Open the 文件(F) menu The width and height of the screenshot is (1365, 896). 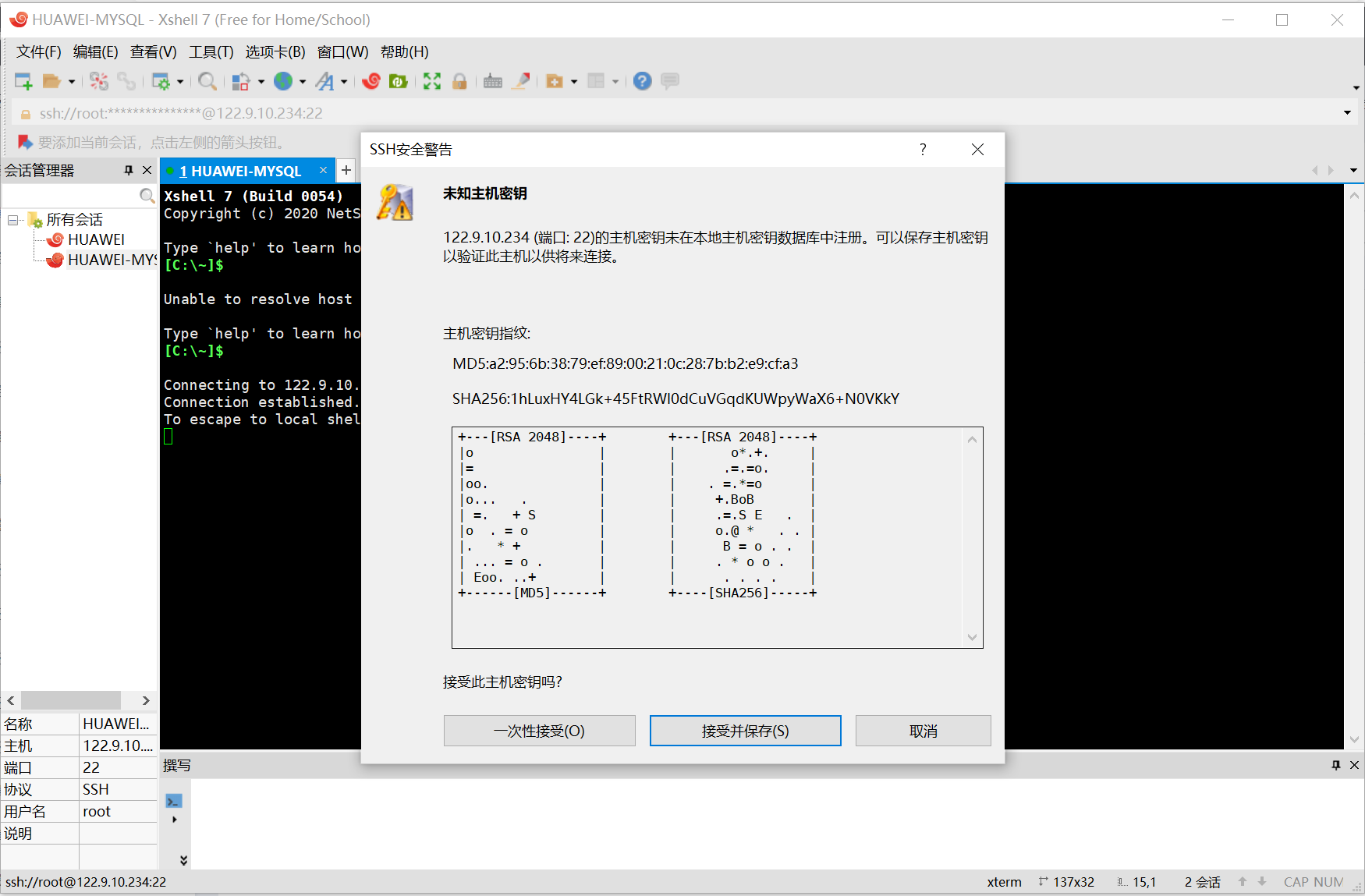tap(39, 52)
